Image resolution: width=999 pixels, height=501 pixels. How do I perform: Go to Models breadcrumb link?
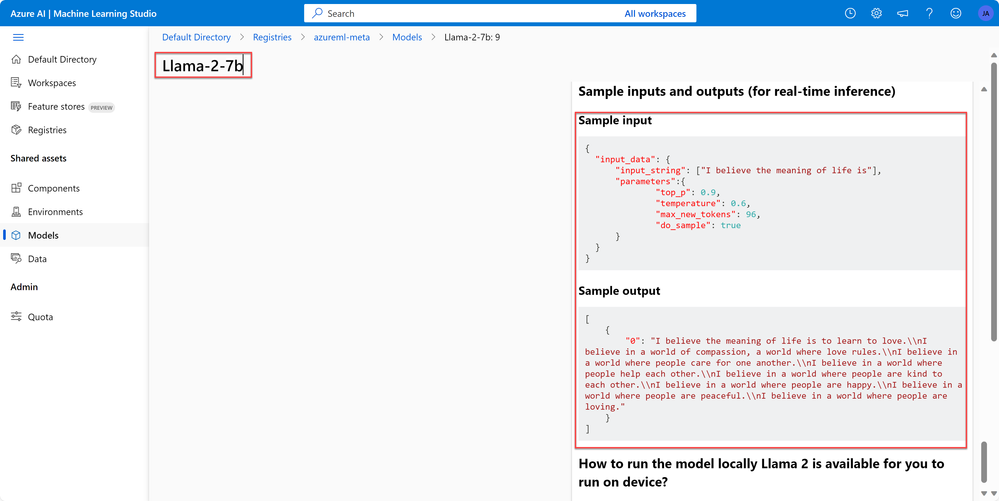tap(407, 38)
